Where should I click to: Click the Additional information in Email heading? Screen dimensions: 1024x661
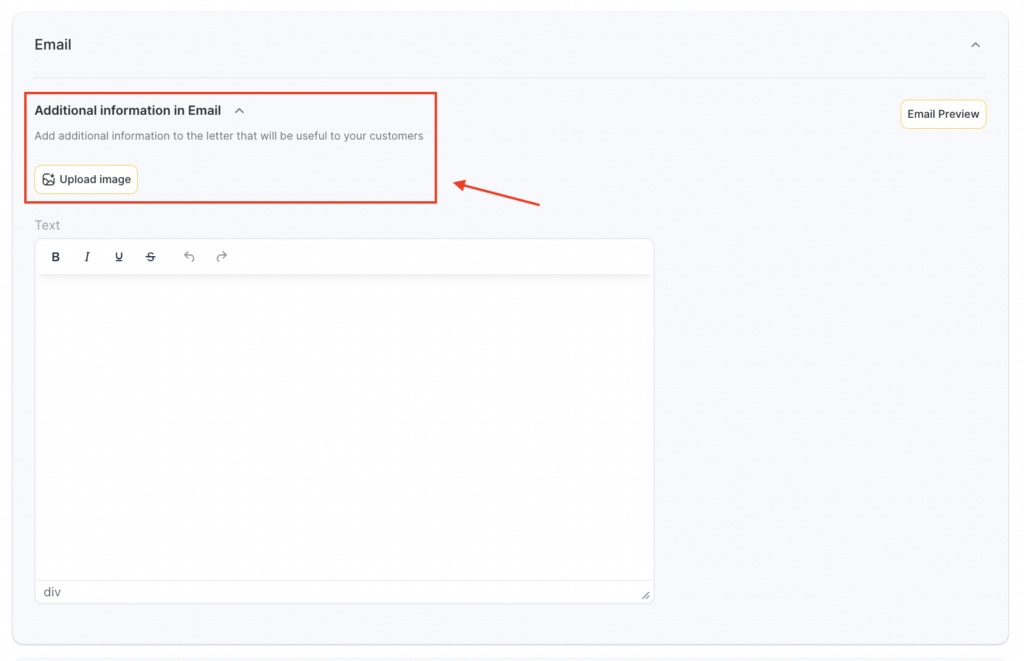[128, 111]
